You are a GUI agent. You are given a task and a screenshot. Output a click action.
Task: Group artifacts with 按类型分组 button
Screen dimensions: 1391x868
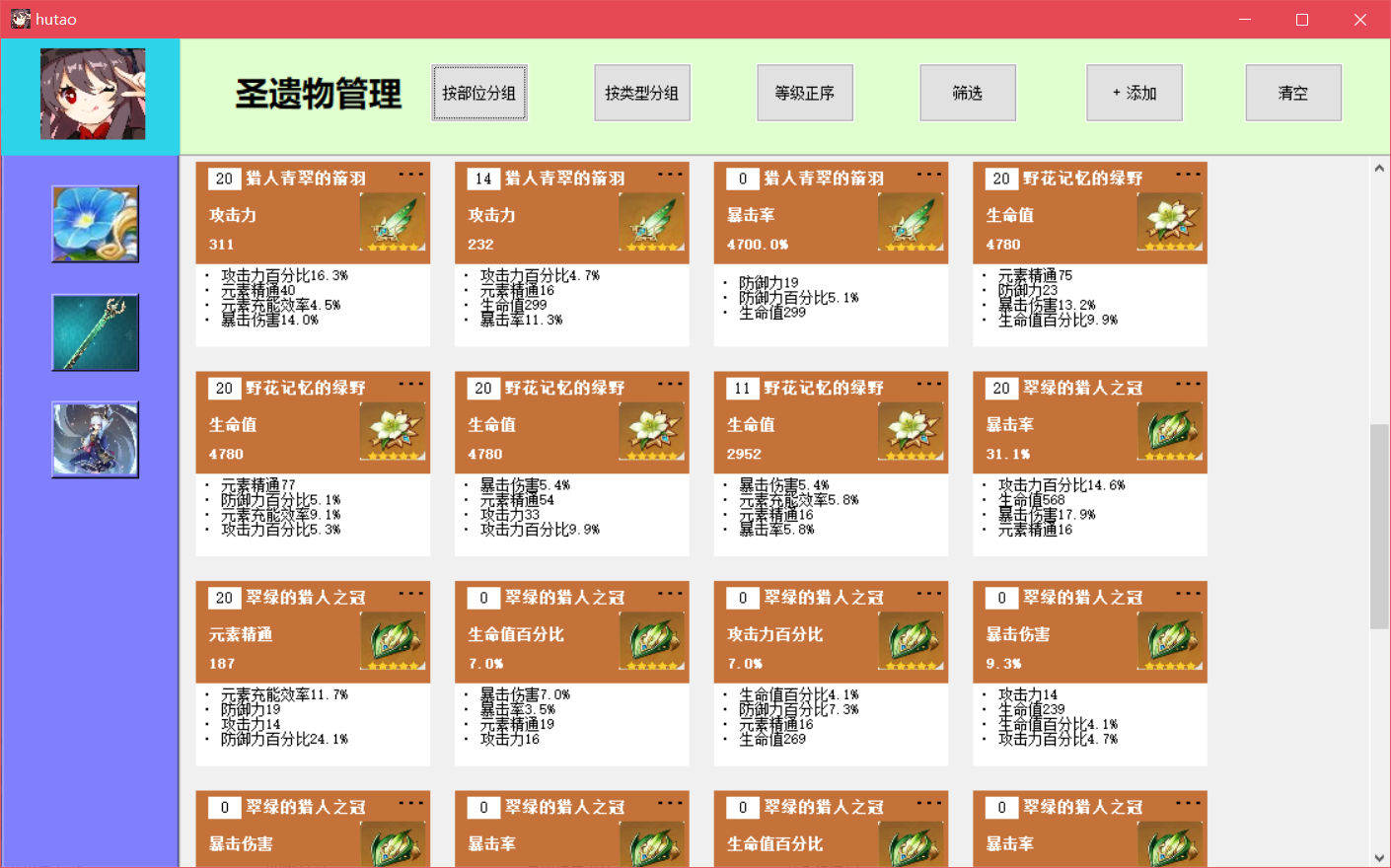pyautogui.click(x=642, y=93)
